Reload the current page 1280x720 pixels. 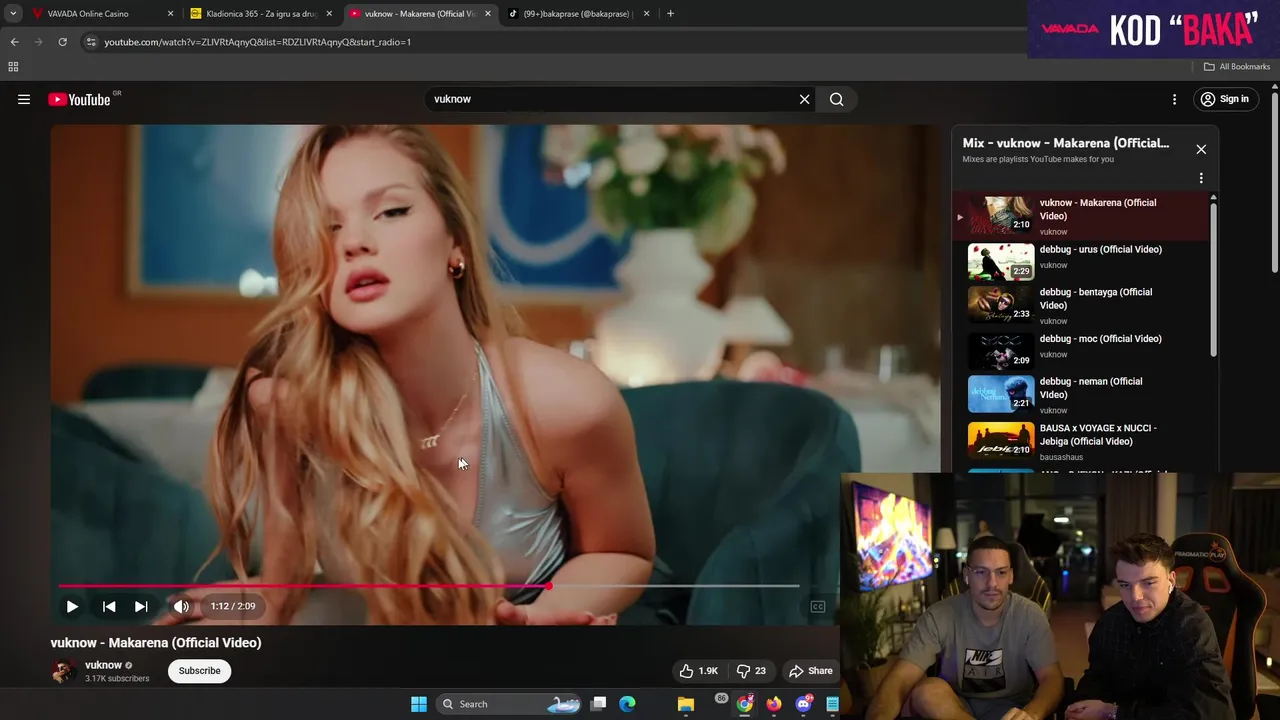click(x=62, y=42)
